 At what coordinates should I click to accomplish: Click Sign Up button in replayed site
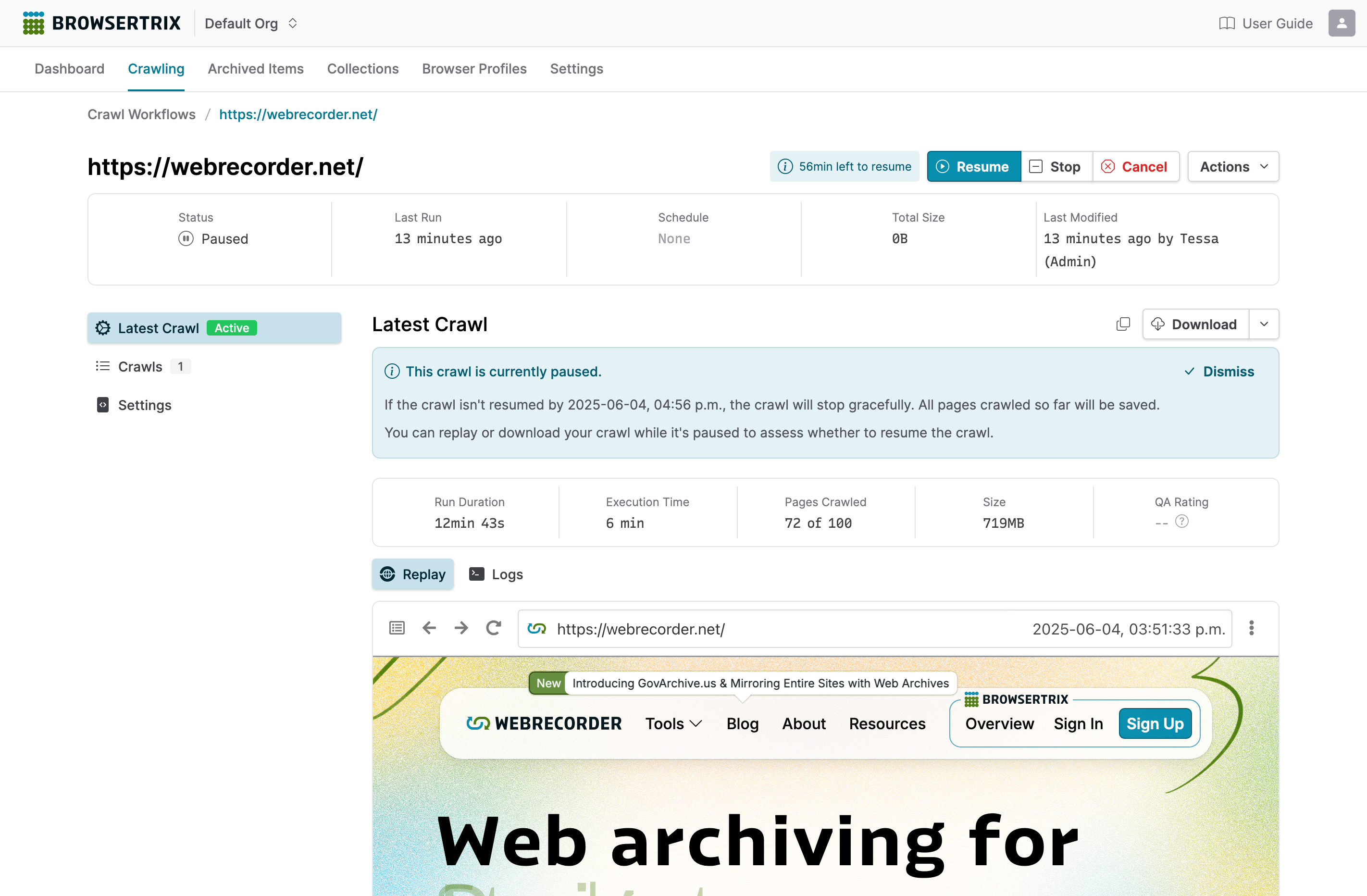[x=1155, y=724]
